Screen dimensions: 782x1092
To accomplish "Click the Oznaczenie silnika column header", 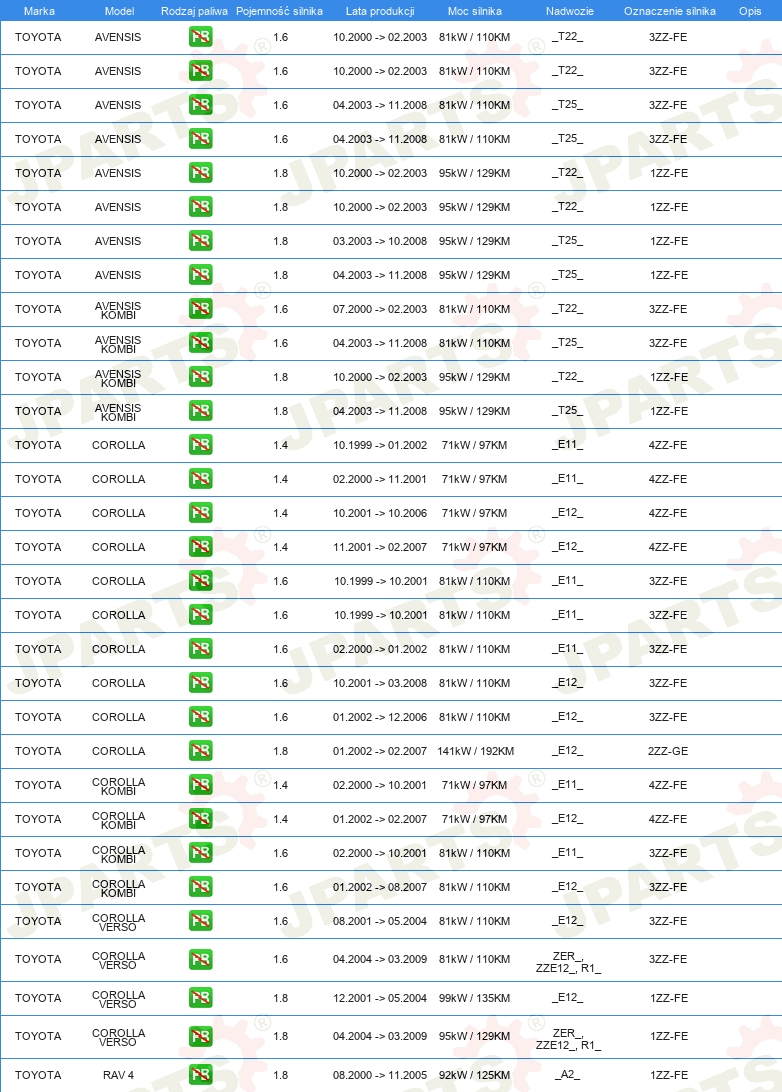I will [x=670, y=11].
